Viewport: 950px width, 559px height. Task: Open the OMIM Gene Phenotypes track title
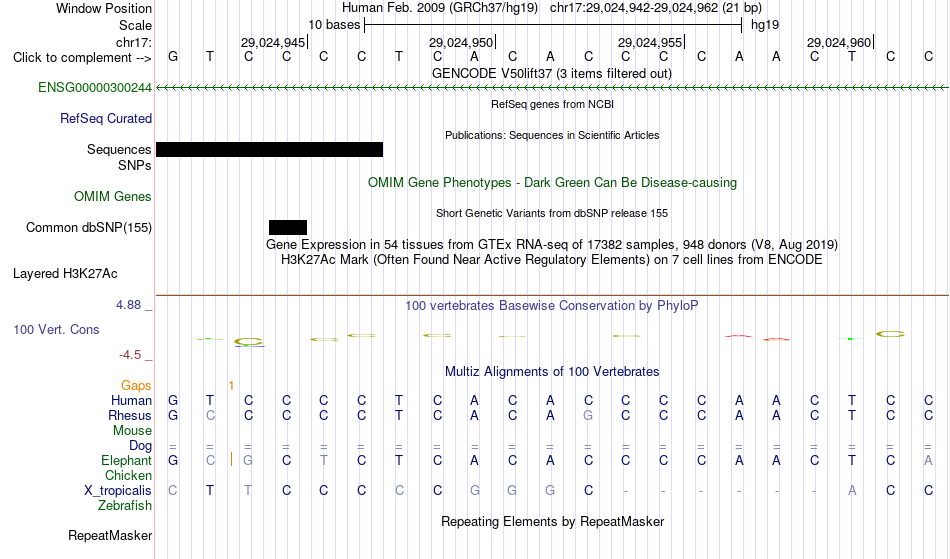pos(553,182)
